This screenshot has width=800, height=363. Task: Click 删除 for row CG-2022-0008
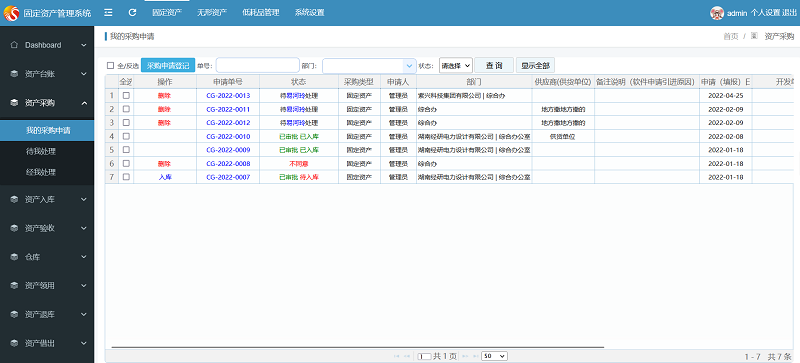click(x=164, y=163)
